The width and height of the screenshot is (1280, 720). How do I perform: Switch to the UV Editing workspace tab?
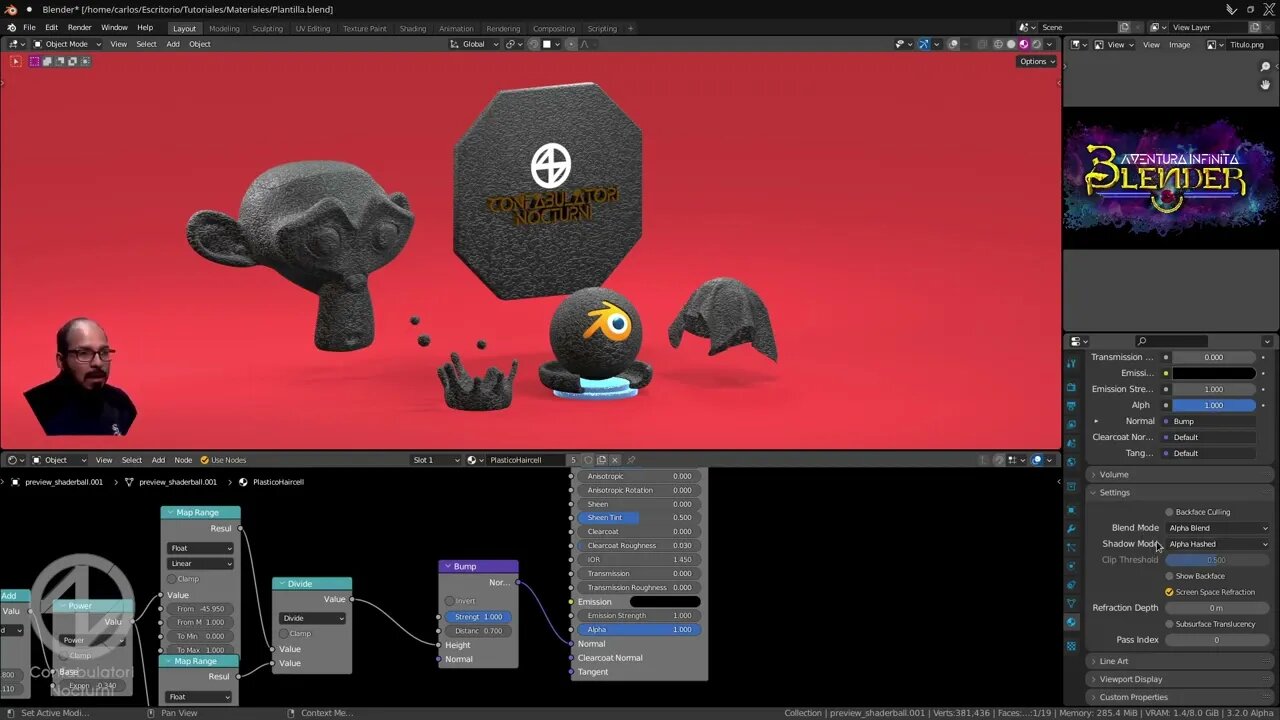coord(312,28)
